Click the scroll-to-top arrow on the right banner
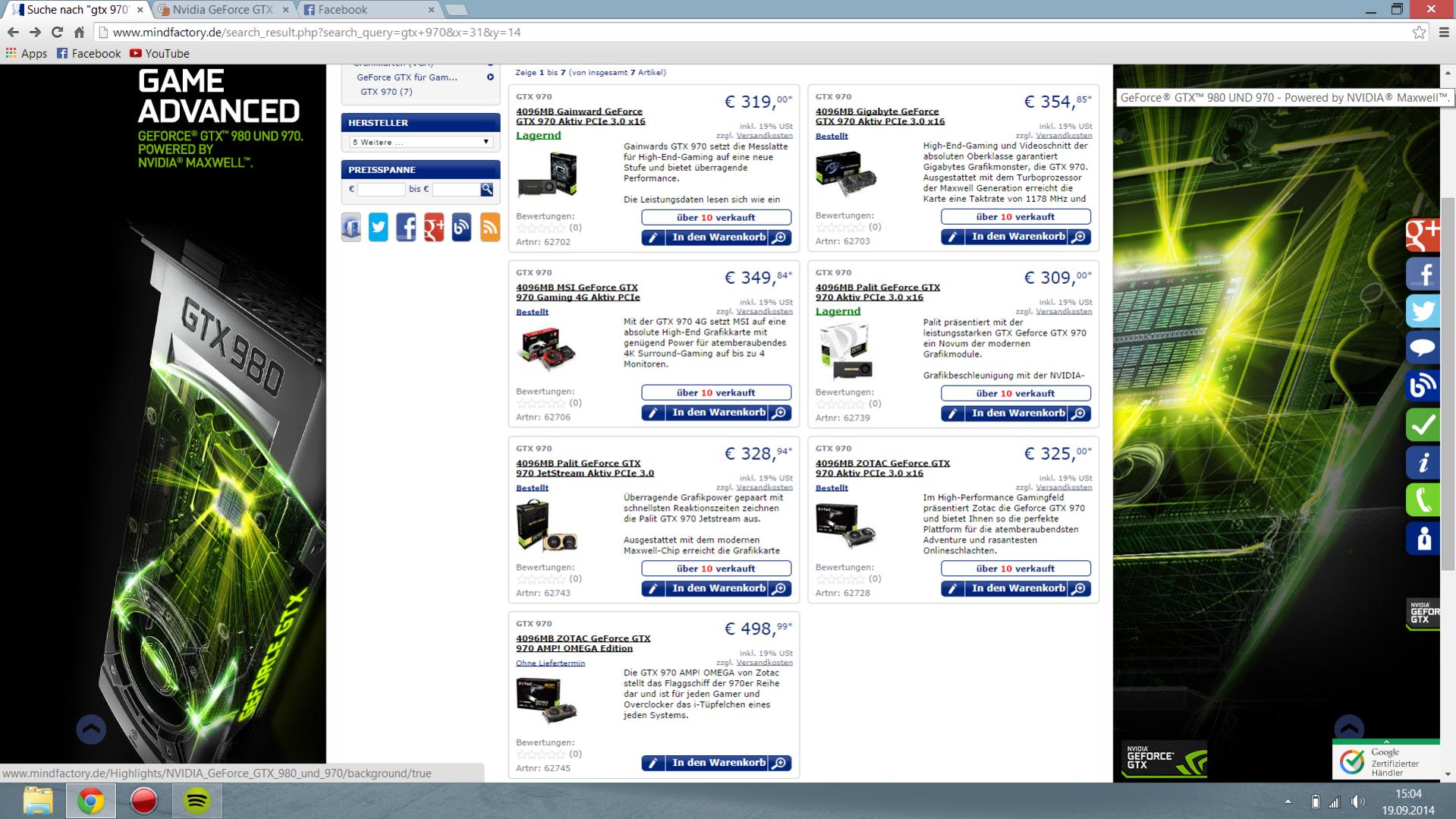1456x819 pixels. [x=1349, y=729]
